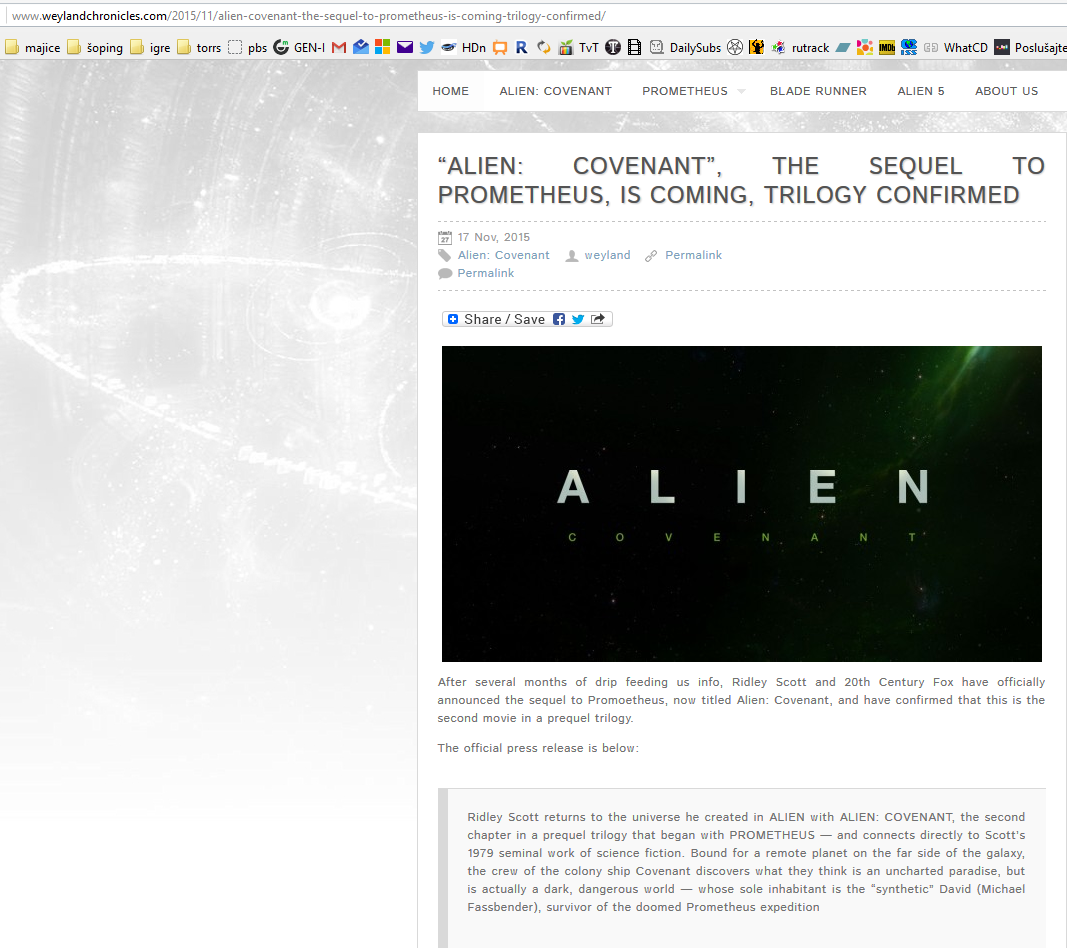Open the film strip bookmark icon

(634, 48)
